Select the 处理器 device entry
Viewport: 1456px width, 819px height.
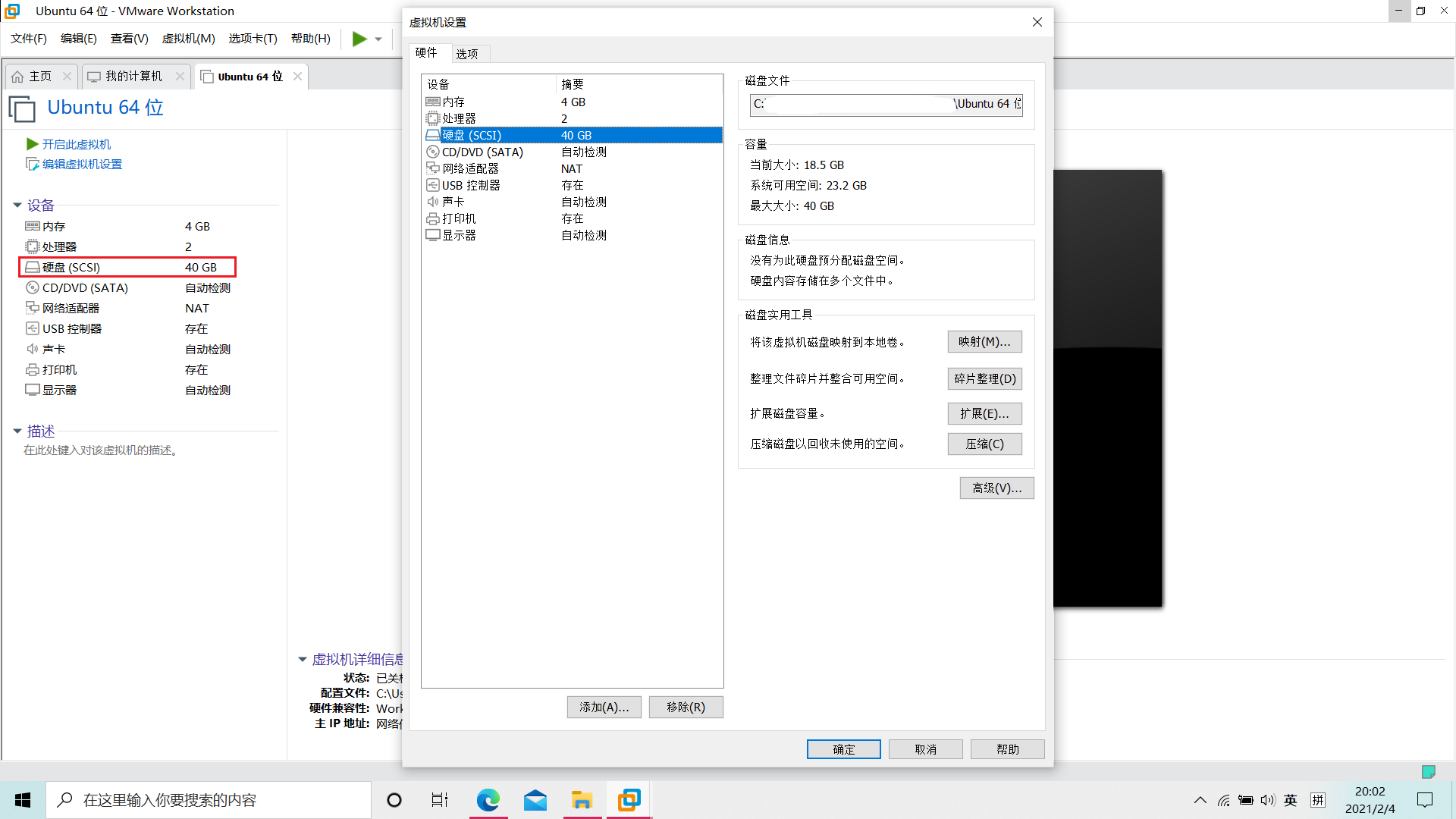pyautogui.click(x=459, y=118)
